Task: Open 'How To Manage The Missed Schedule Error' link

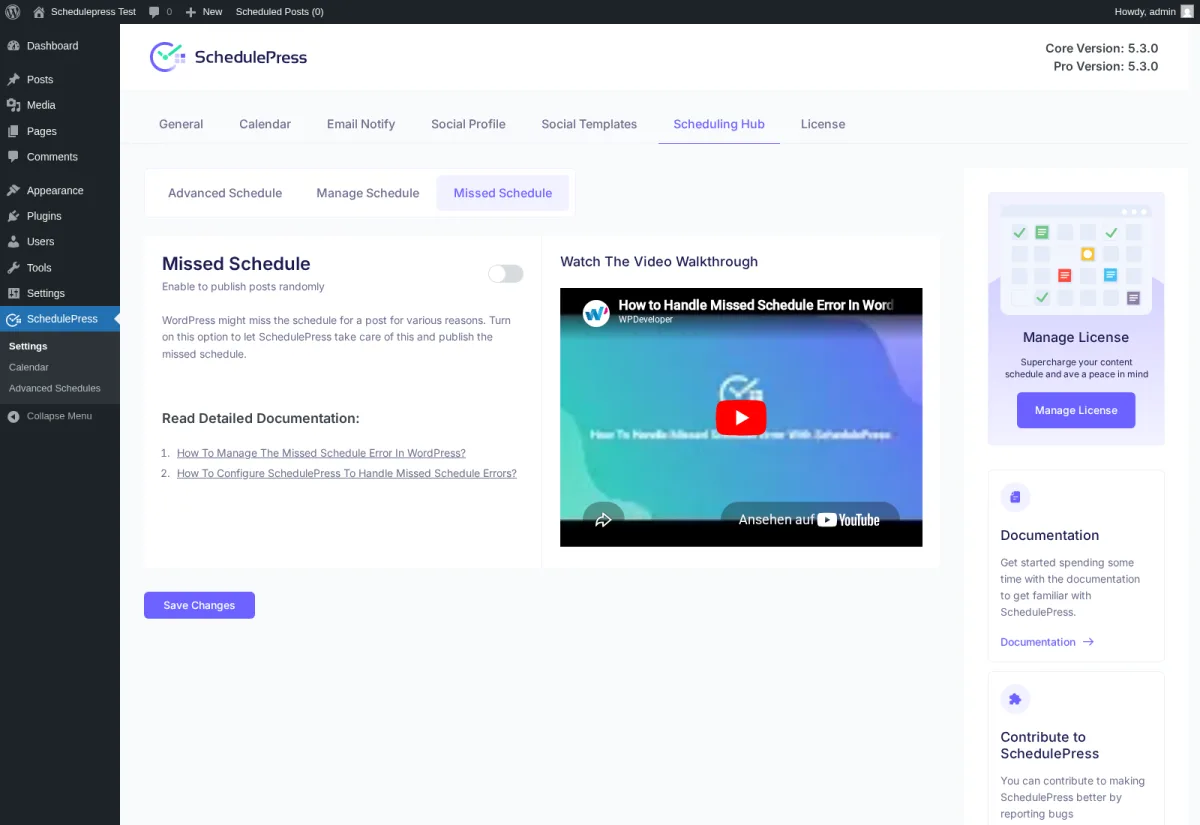Action: pos(321,453)
